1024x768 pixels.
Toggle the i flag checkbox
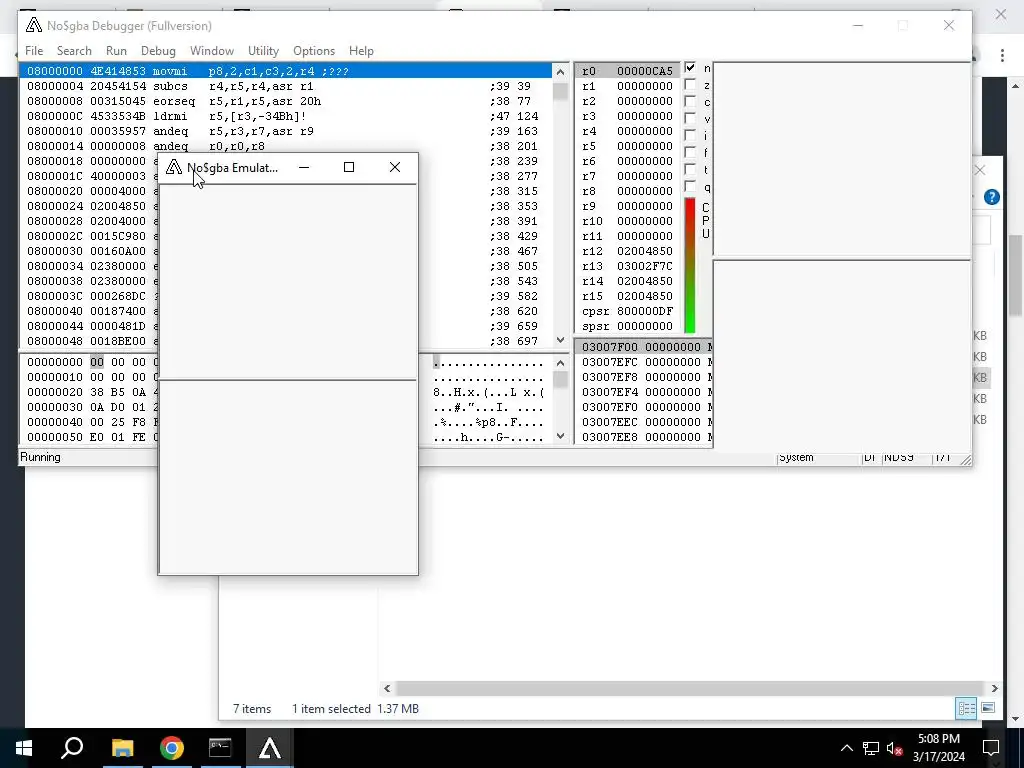pyautogui.click(x=690, y=135)
